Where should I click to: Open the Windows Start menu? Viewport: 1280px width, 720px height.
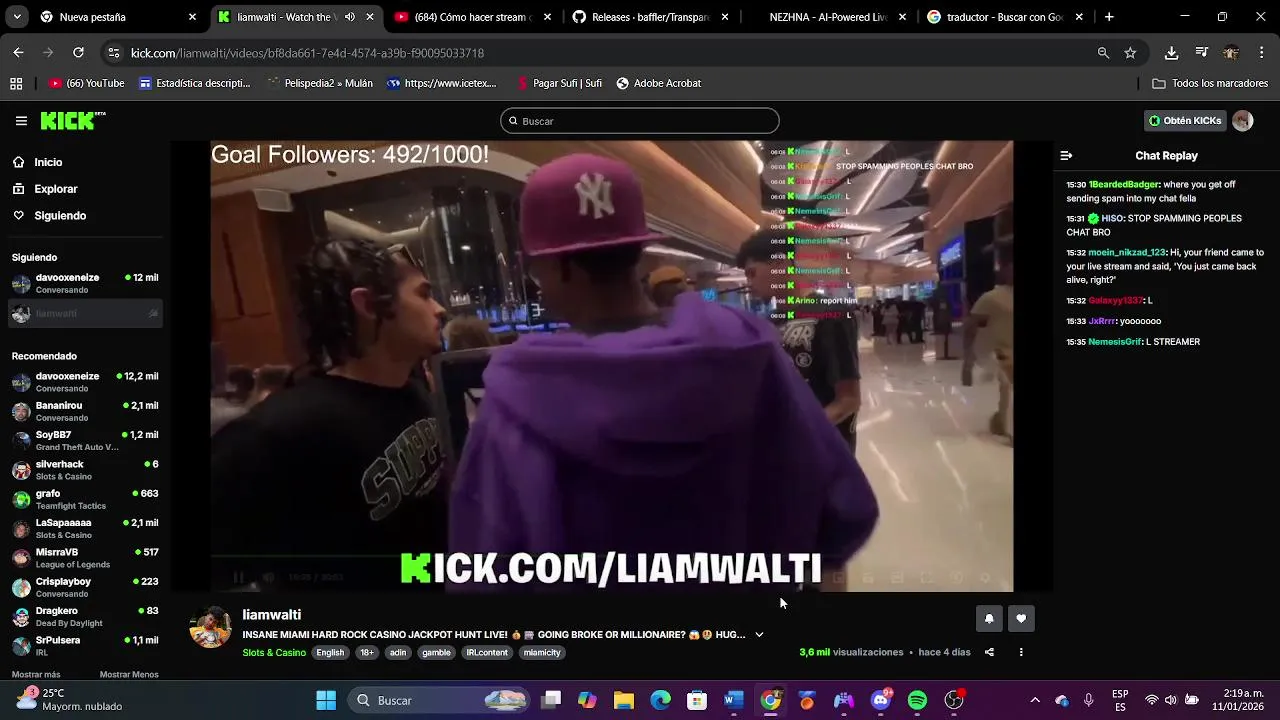coord(326,700)
